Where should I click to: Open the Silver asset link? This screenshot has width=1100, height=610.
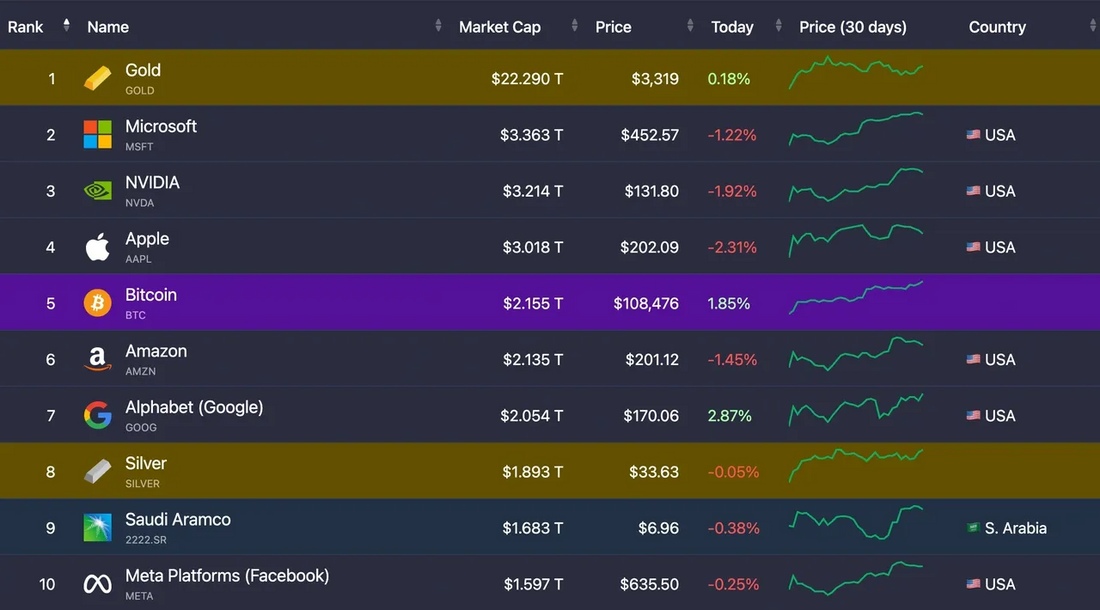[146, 463]
